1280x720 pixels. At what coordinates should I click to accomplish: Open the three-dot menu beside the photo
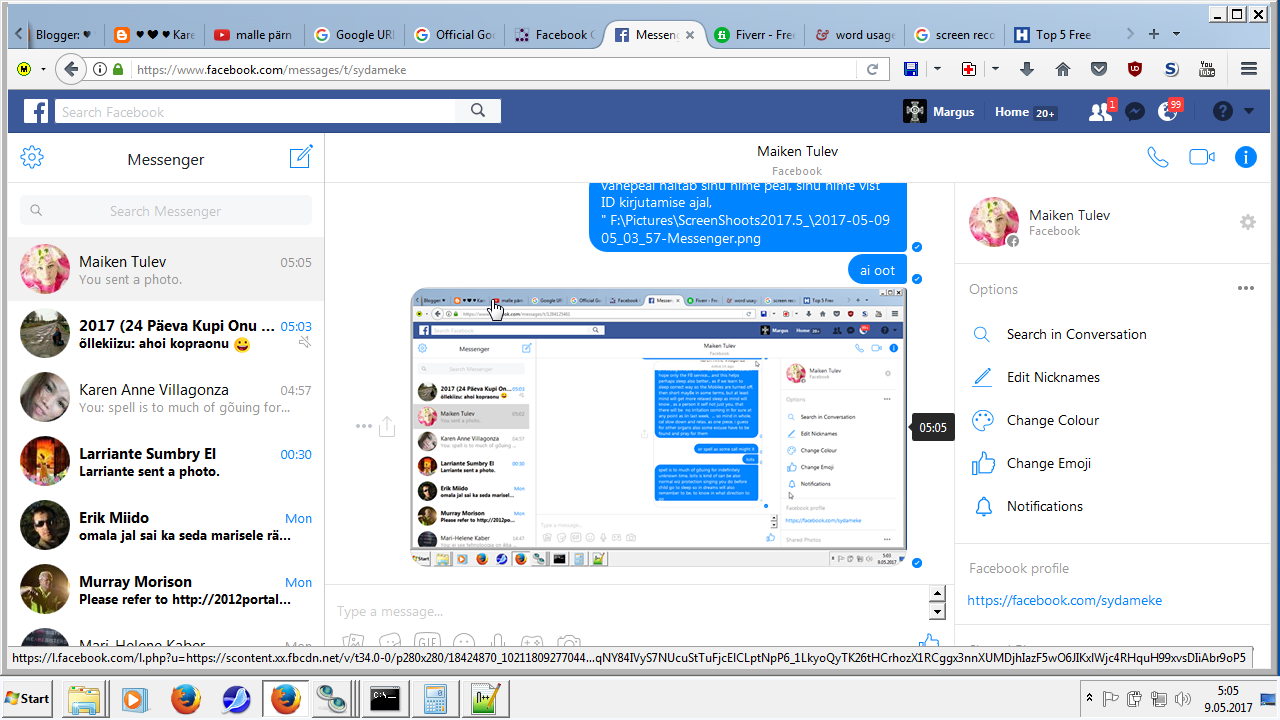[x=364, y=426]
